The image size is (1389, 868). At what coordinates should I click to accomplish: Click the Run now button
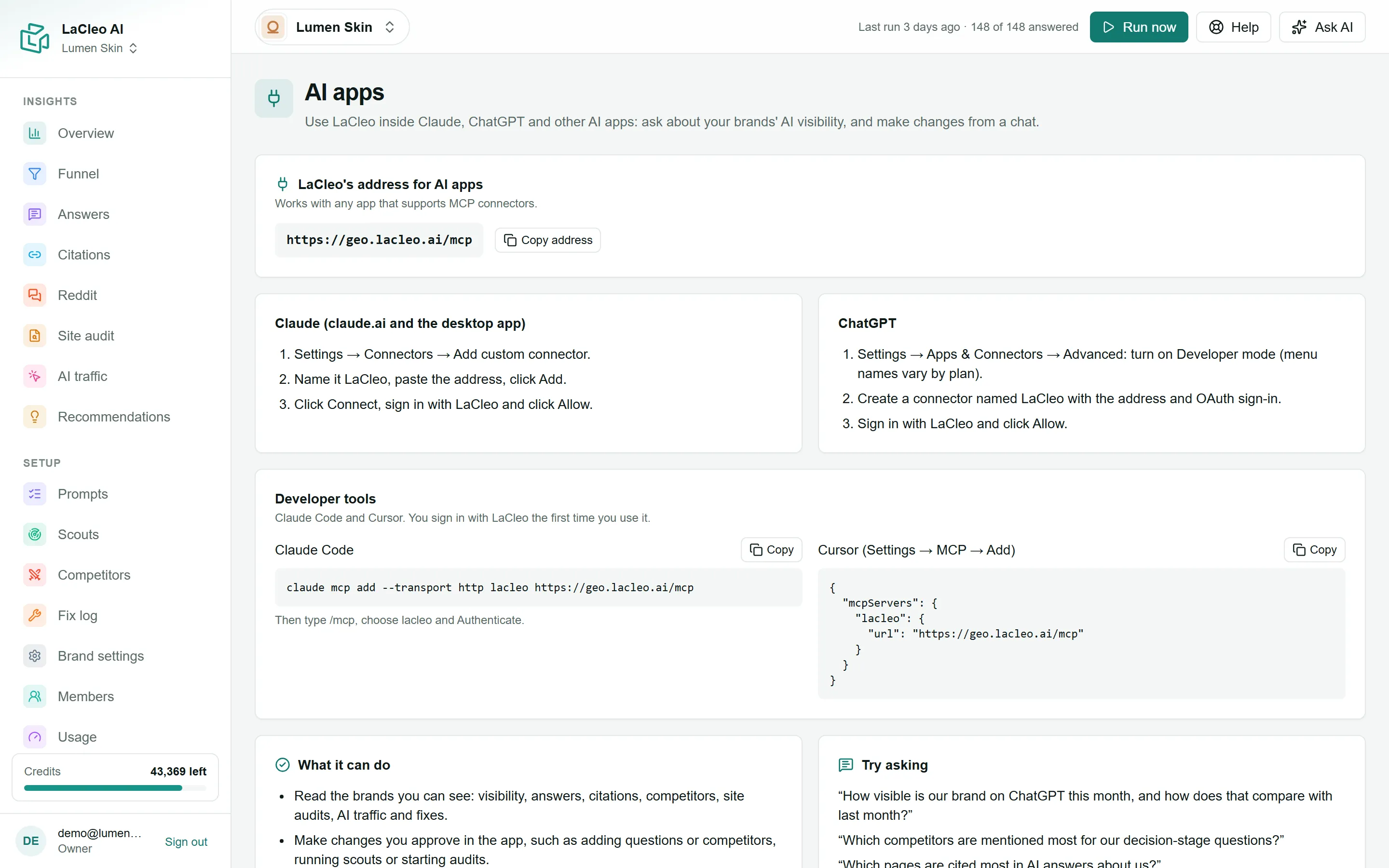click(x=1139, y=27)
